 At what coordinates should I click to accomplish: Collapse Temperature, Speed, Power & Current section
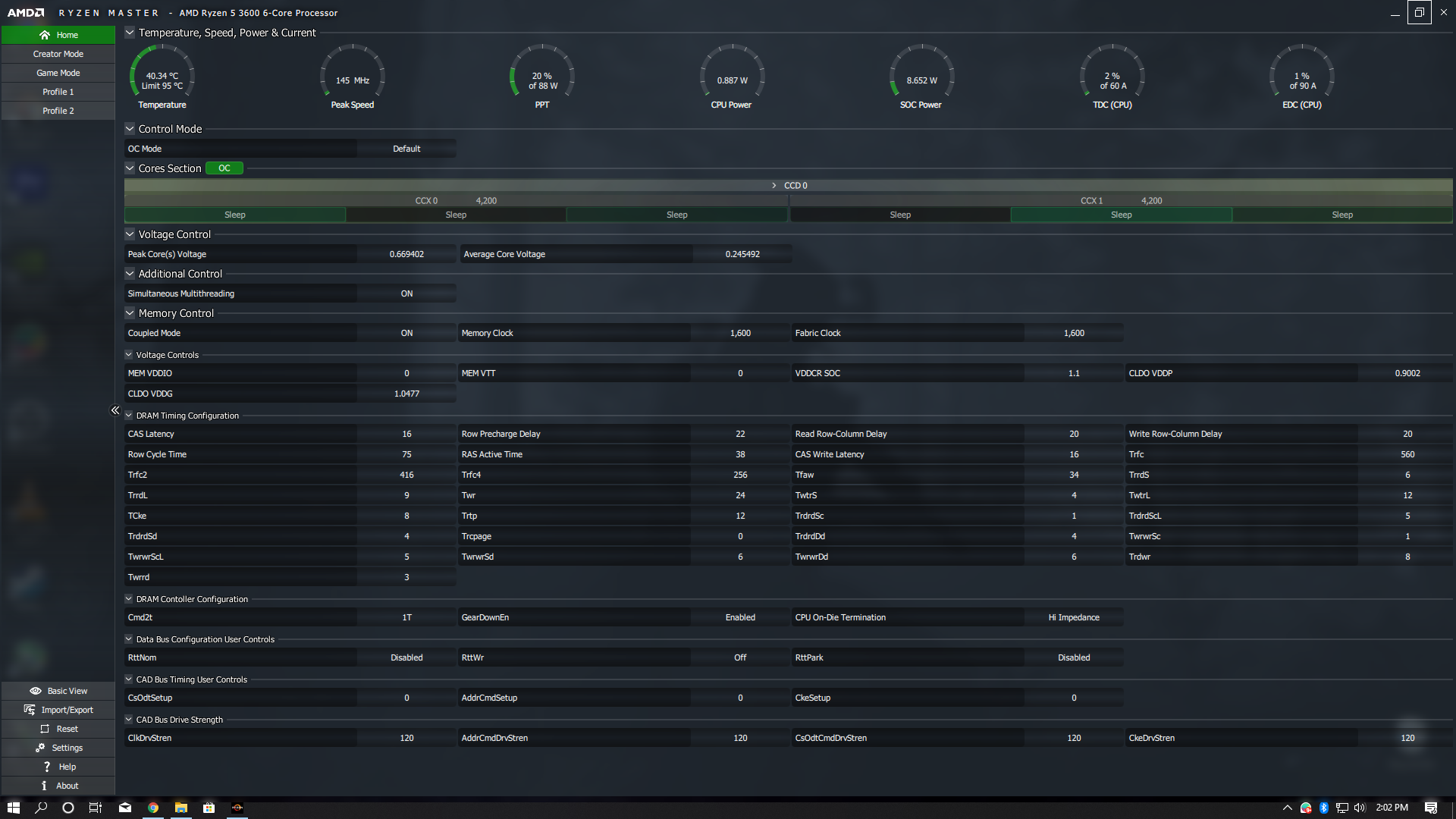coord(130,33)
